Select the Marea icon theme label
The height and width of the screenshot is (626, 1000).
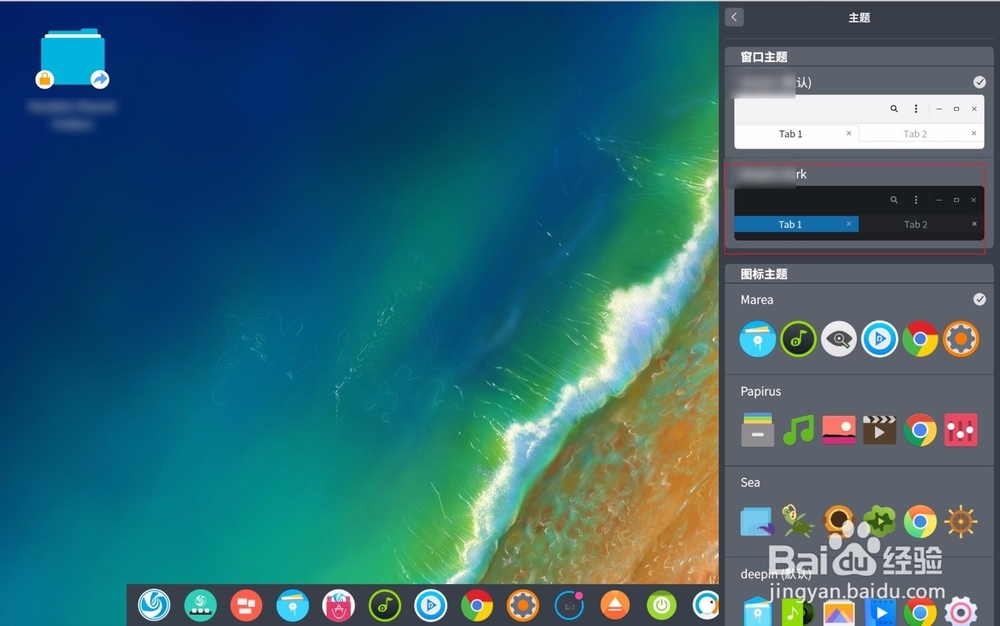click(757, 300)
